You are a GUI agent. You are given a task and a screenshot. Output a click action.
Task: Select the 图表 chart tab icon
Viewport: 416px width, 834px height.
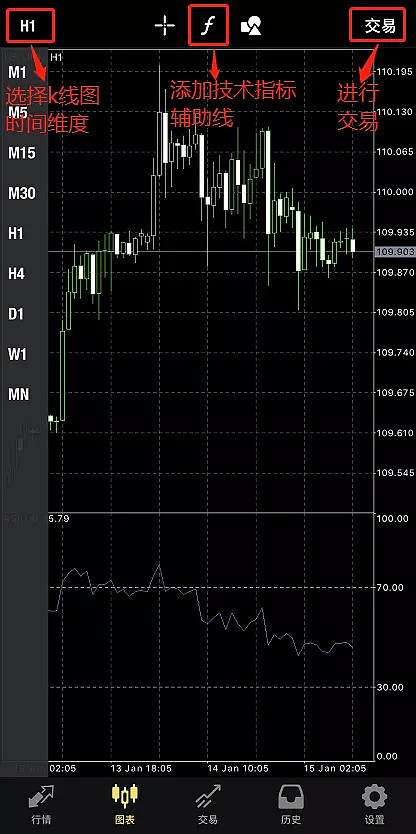[x=124, y=797]
